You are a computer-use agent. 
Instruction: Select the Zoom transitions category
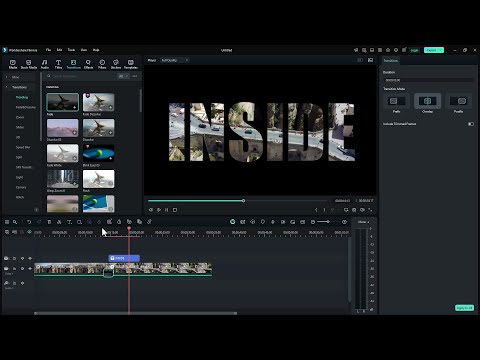(20, 117)
